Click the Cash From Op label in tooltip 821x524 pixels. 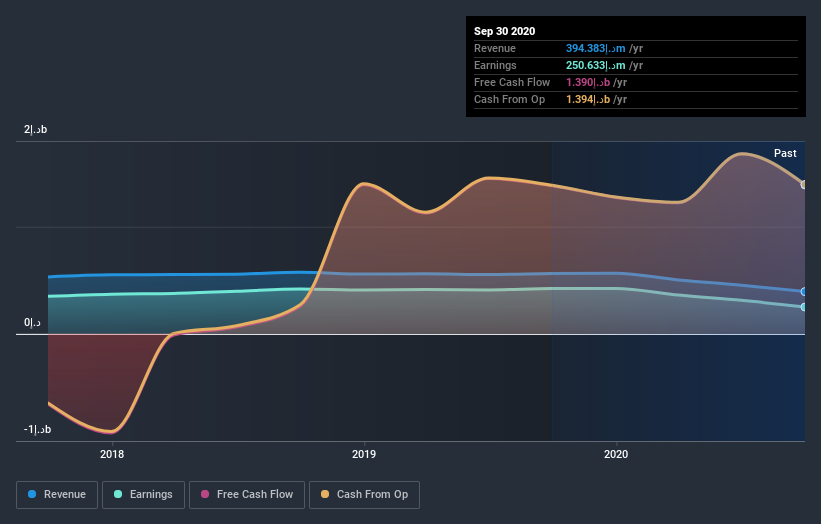pos(509,99)
